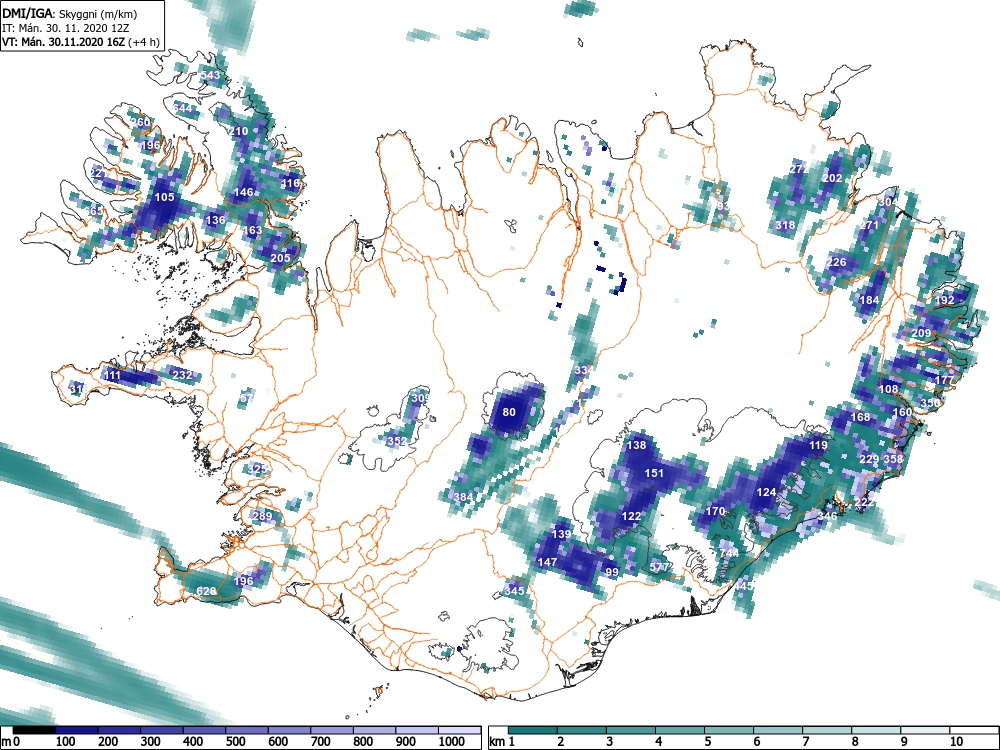This screenshot has height=750, width=1000.
Task: Click the visibility value 346
Action: (x=827, y=516)
